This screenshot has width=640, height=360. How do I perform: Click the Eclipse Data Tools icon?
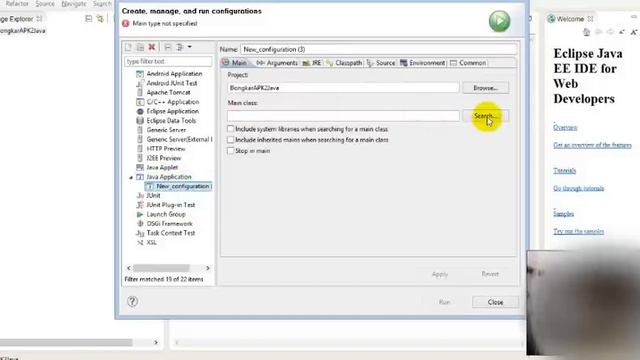point(140,121)
